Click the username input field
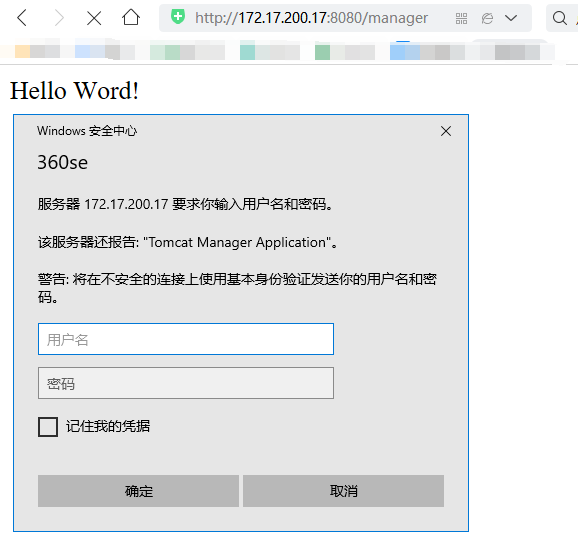The height and width of the screenshot is (538, 578). [186, 339]
